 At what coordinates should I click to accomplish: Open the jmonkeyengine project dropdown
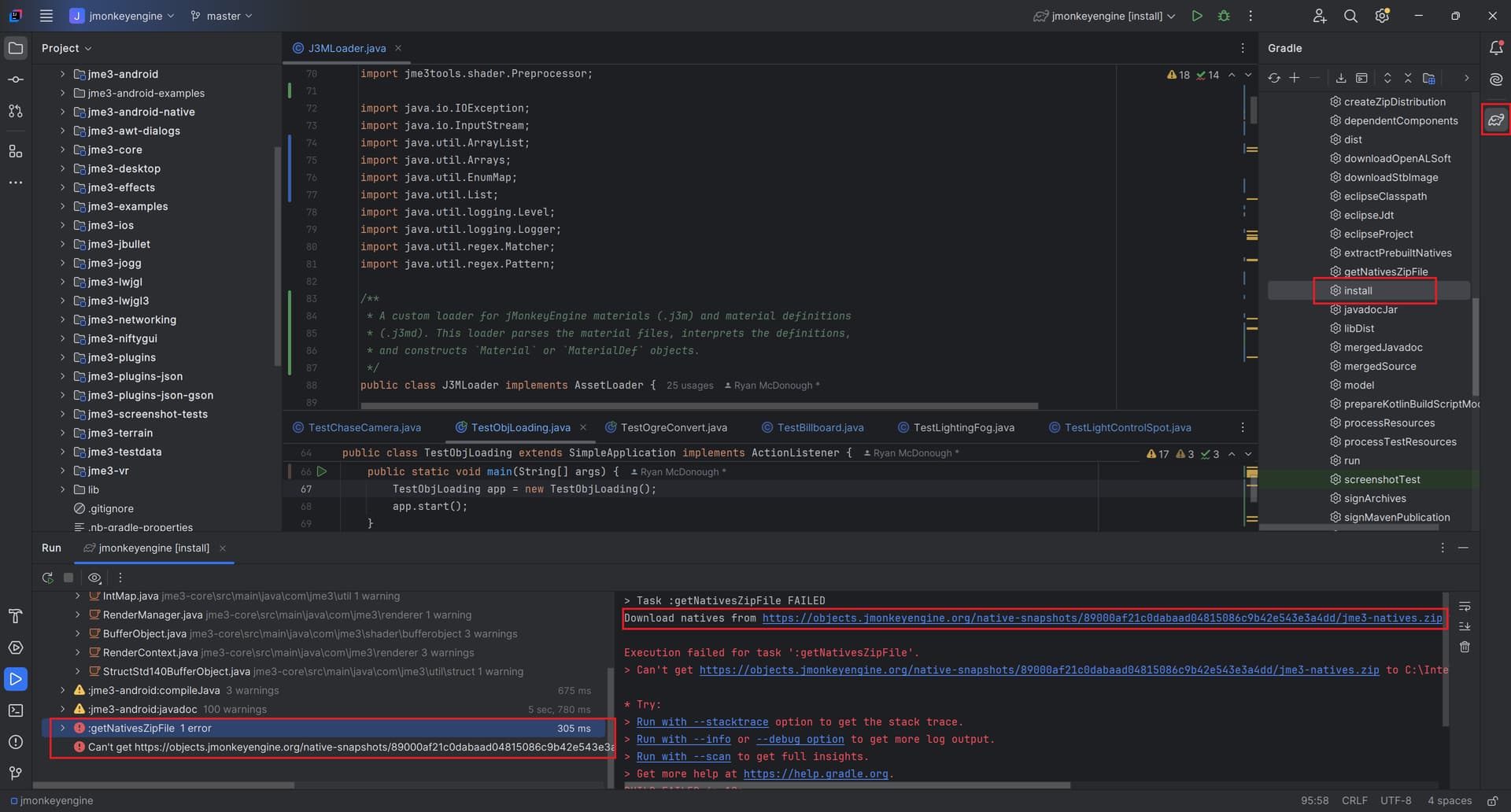point(122,16)
